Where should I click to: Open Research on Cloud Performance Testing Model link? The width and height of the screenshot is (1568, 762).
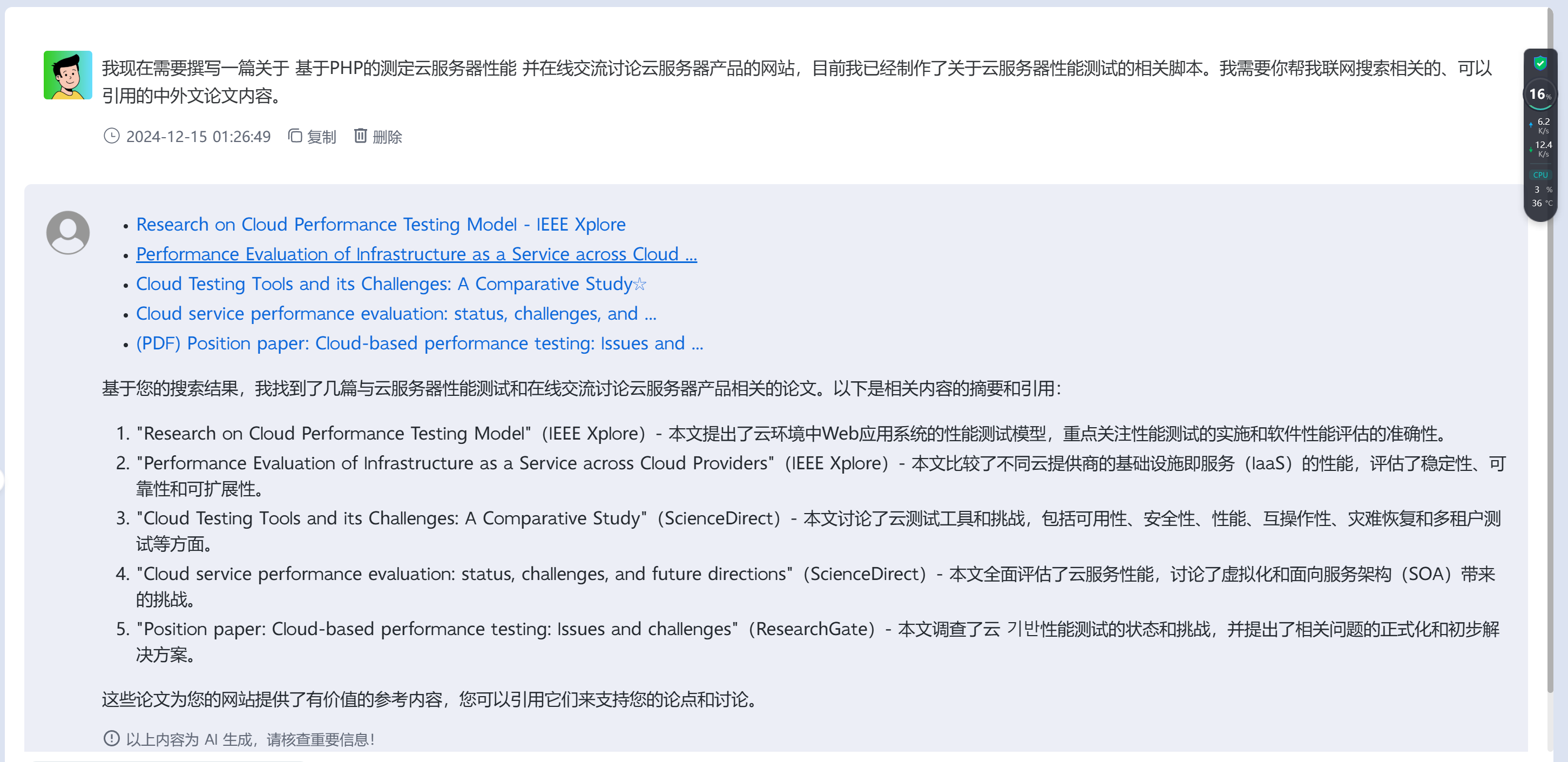[381, 225]
